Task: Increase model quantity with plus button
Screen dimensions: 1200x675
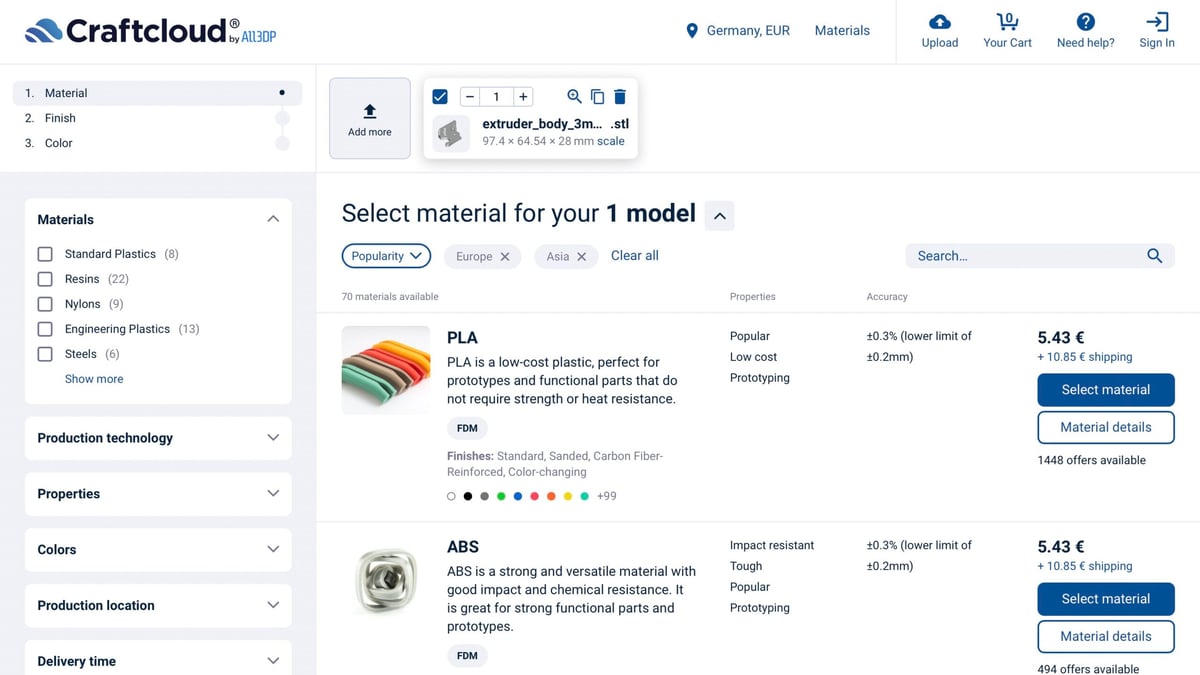Action: pyautogui.click(x=522, y=97)
